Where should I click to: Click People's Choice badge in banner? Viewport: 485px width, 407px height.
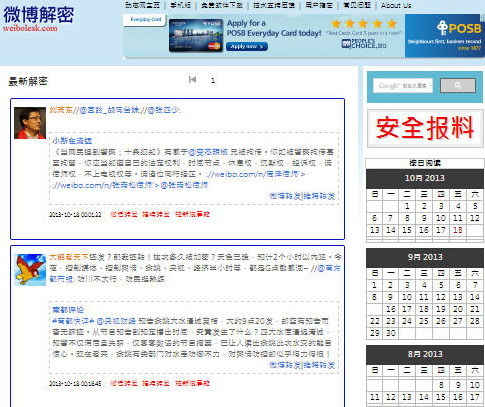coord(364,43)
